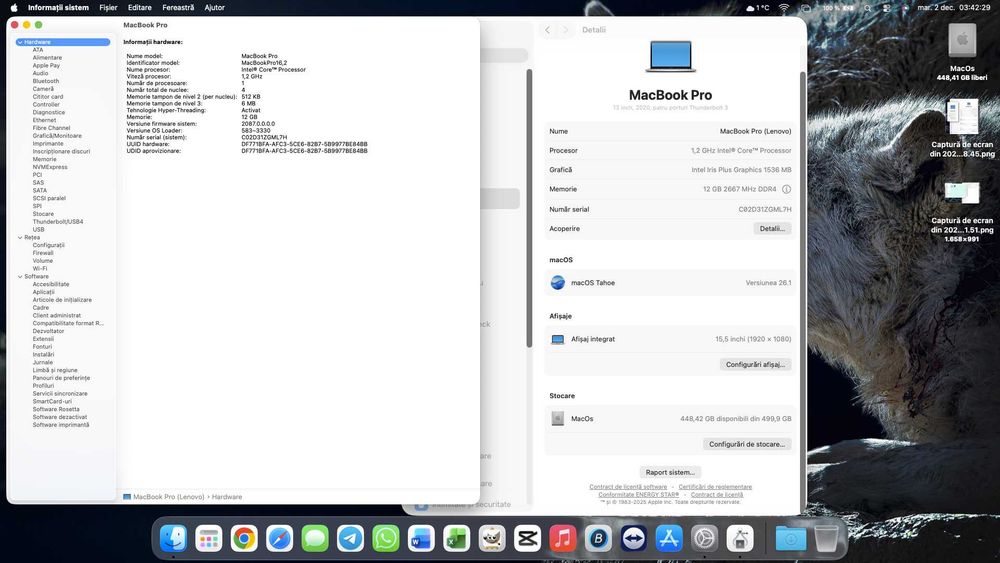Select Wi-Fi under Rețea
Viewport: 1000px width, 563px height.
pyautogui.click(x=40, y=268)
